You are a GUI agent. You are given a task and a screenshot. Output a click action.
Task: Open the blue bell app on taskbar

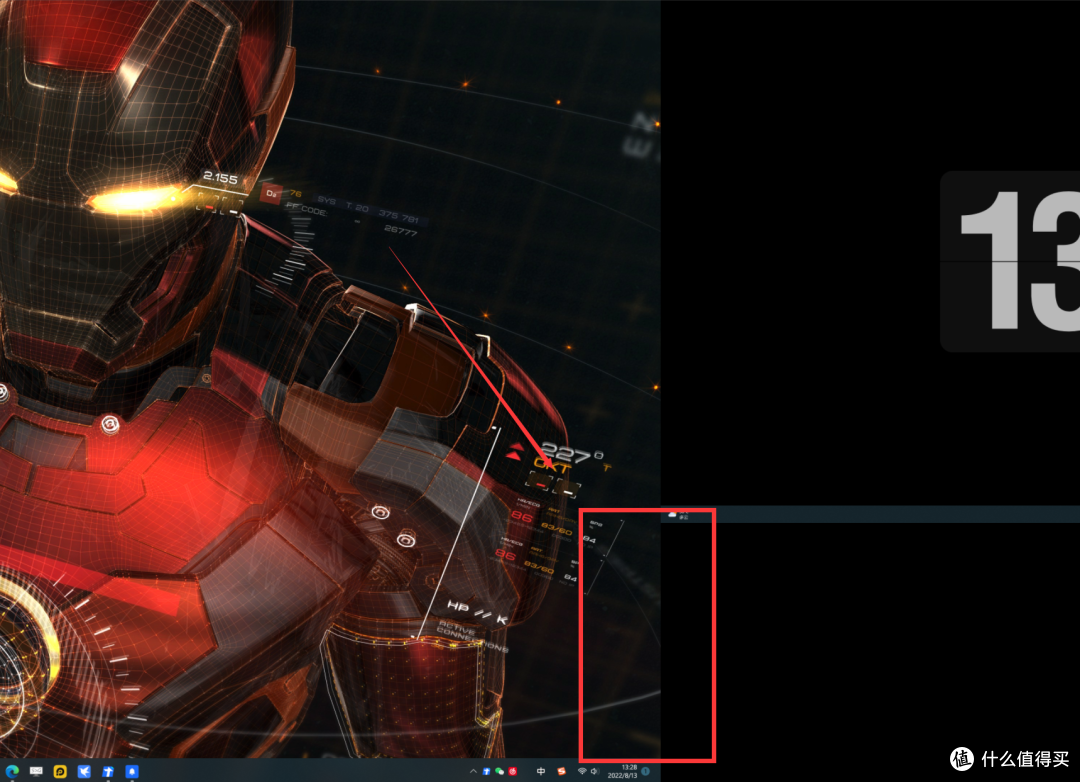click(x=132, y=771)
